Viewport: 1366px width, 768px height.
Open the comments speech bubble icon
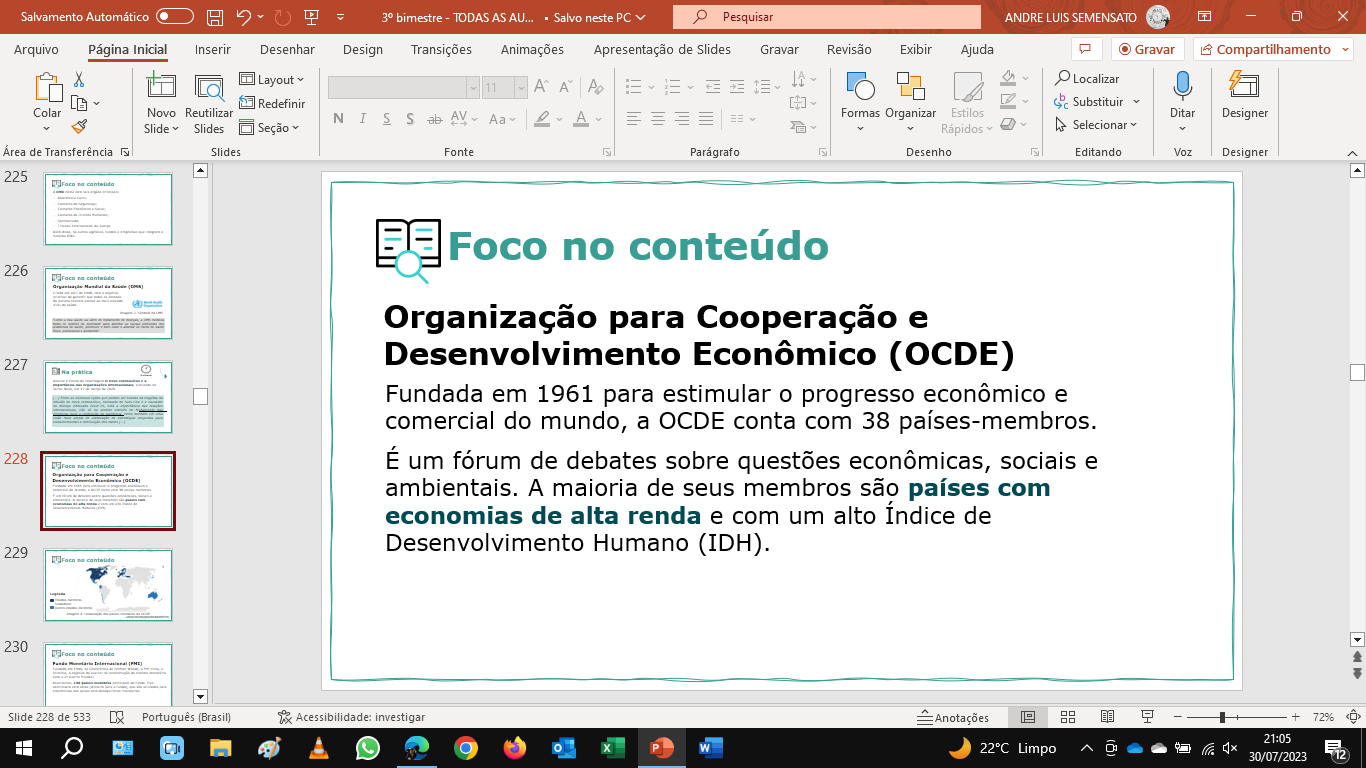click(x=1085, y=49)
